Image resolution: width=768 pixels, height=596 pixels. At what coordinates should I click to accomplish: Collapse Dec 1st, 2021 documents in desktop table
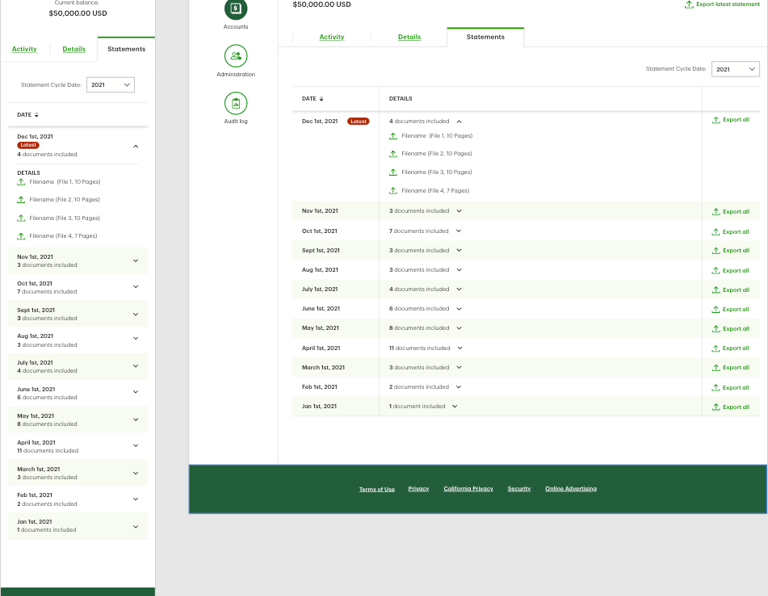459,121
